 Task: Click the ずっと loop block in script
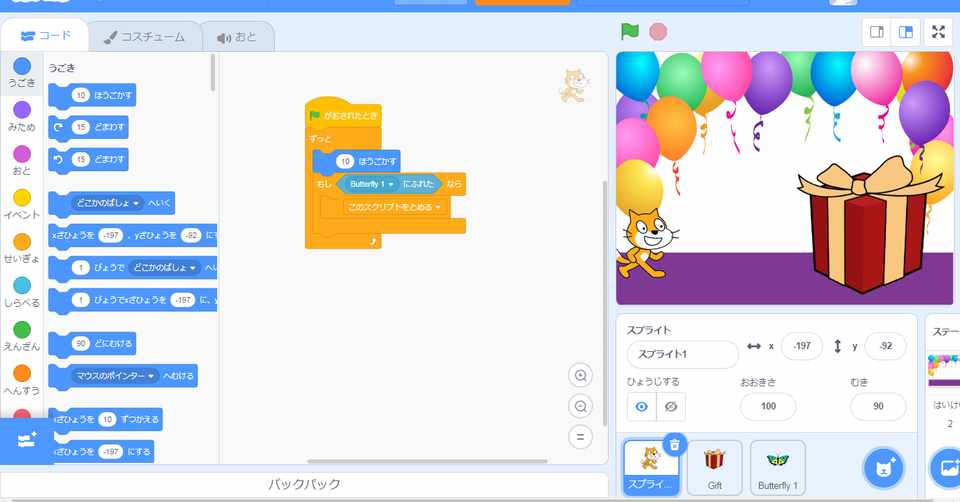pos(321,138)
